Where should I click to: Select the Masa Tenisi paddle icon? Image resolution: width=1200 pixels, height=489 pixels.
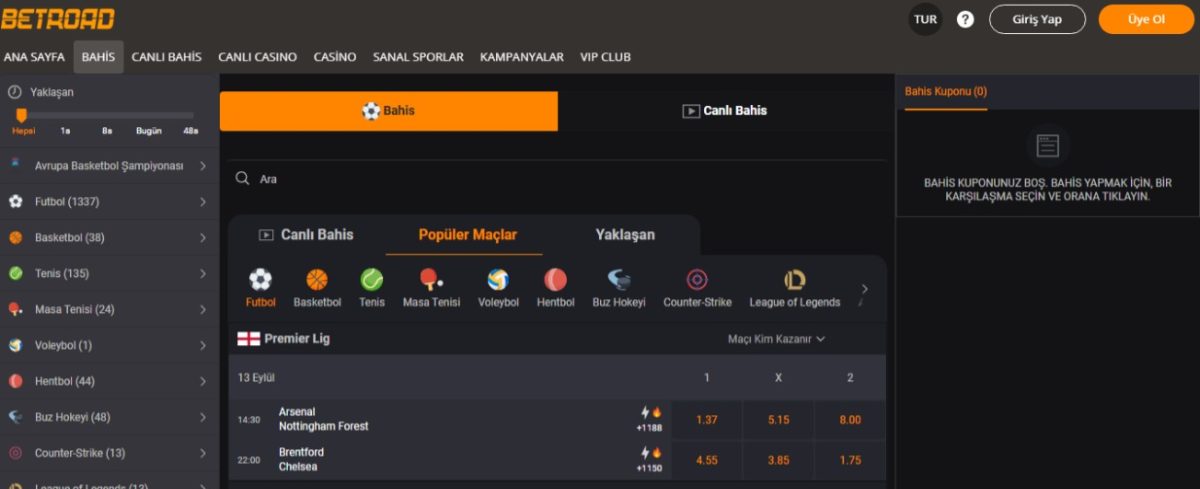[431, 280]
